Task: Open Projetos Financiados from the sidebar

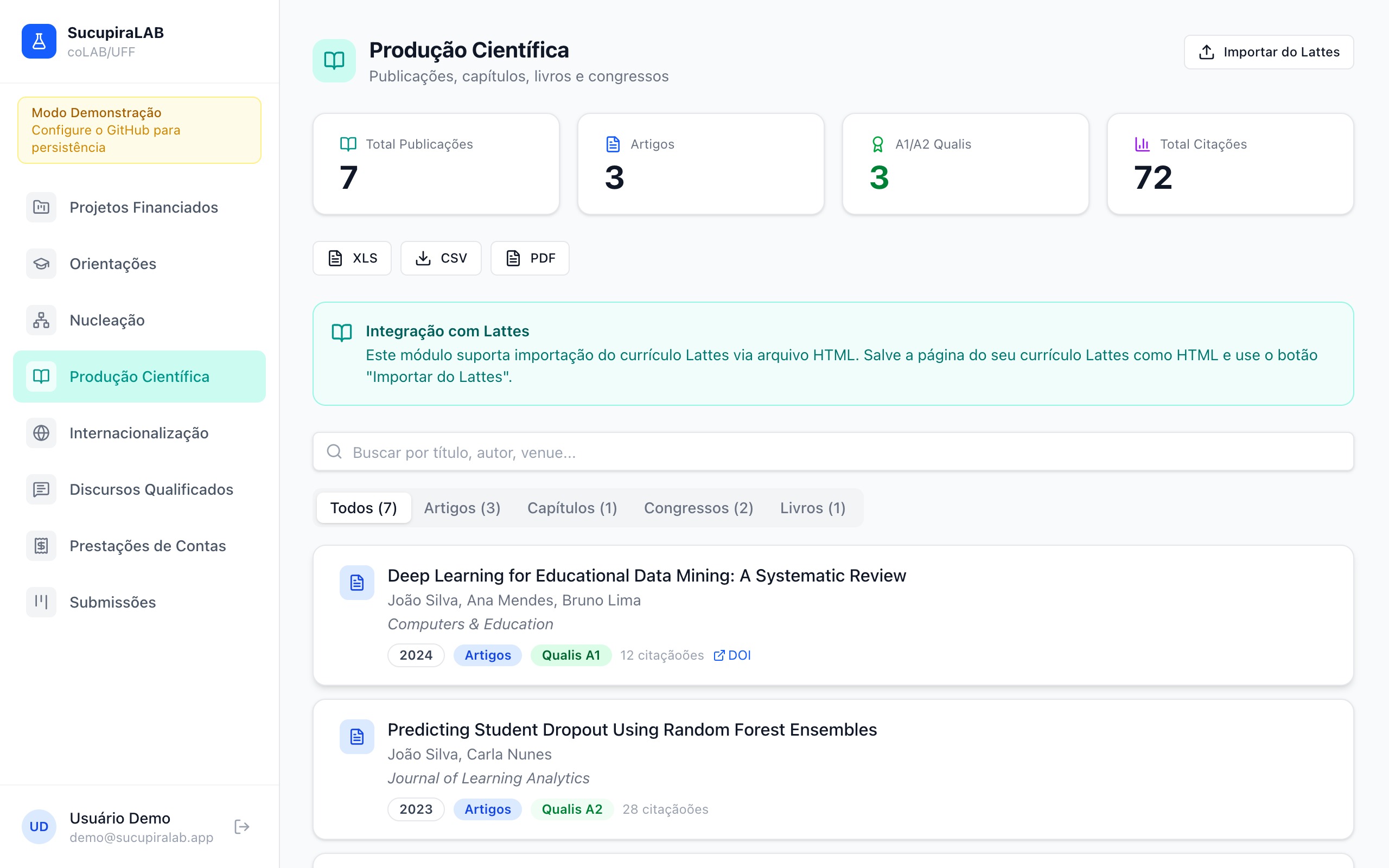Action: (x=143, y=207)
